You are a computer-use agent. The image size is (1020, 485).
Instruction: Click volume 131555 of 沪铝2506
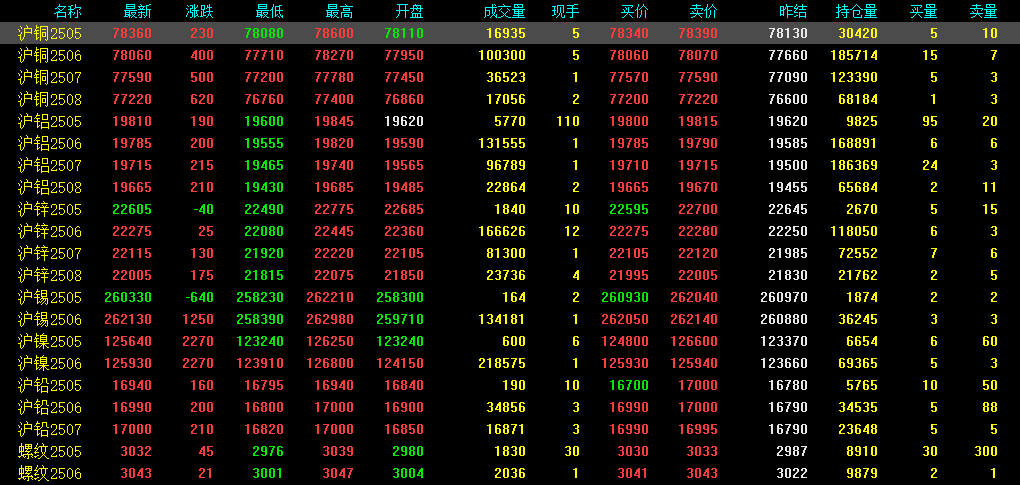click(502, 143)
